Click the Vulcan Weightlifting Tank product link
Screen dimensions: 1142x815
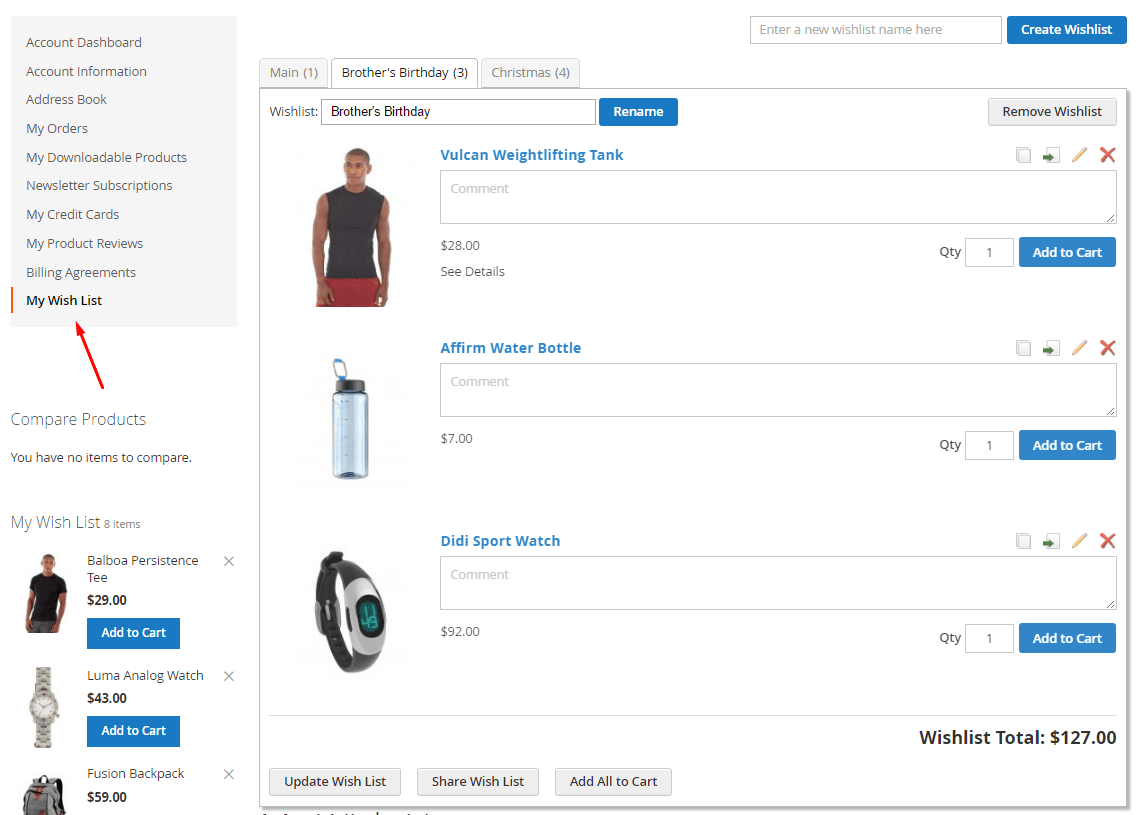(x=531, y=155)
